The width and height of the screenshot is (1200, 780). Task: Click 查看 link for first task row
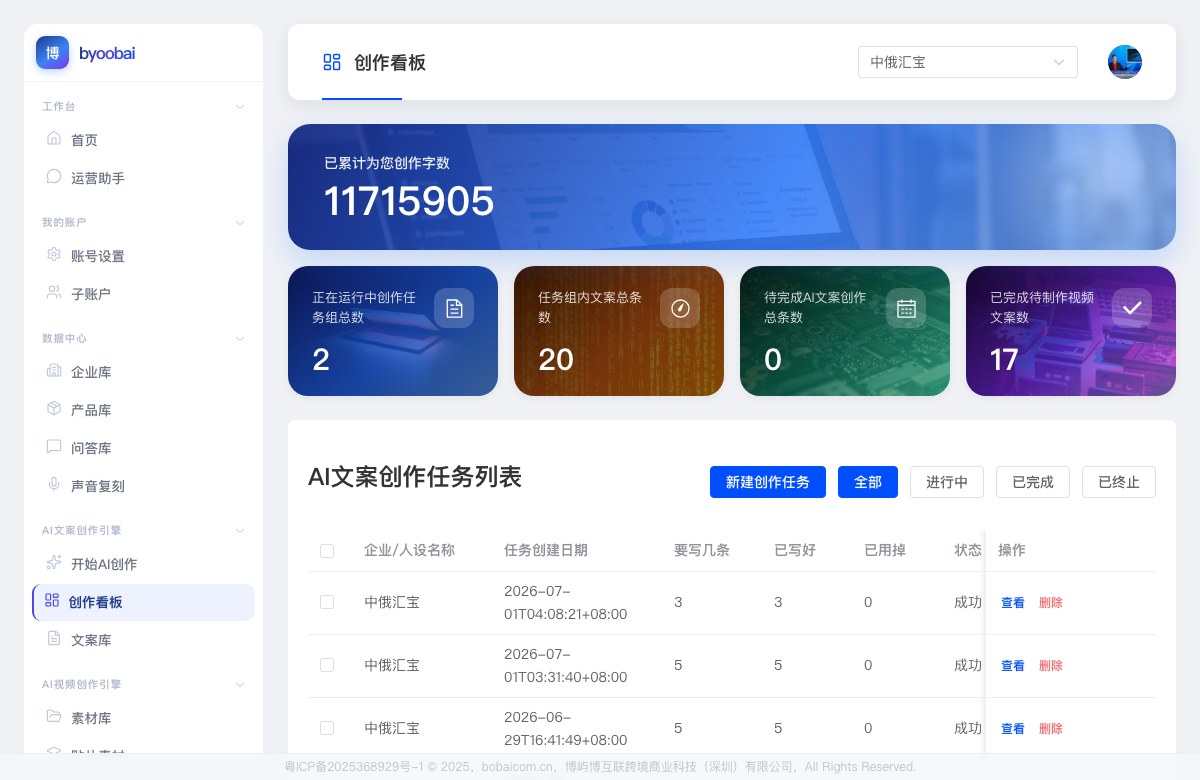click(1013, 603)
